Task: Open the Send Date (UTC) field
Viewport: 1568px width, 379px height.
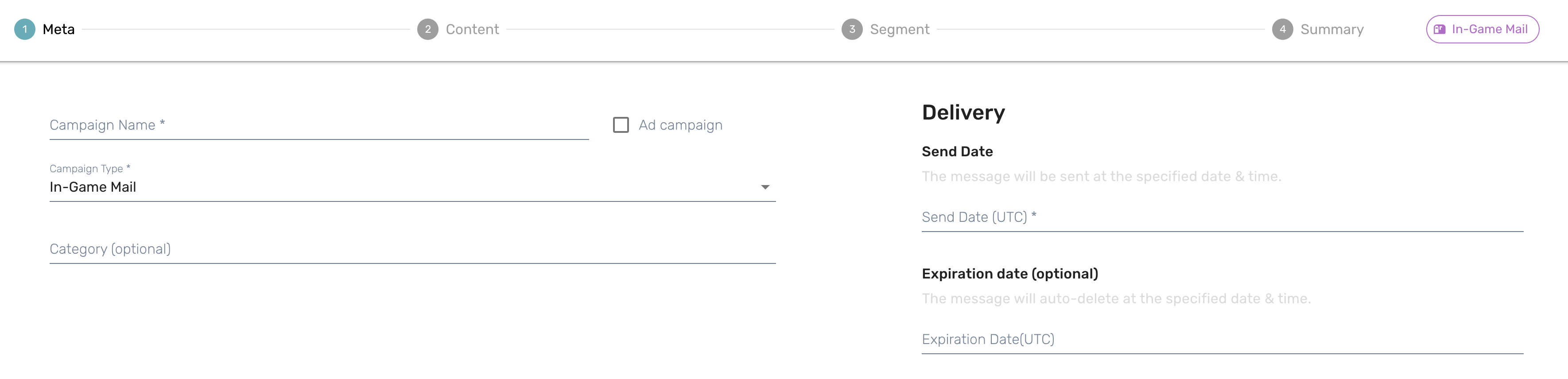Action: pyautogui.click(x=1222, y=218)
